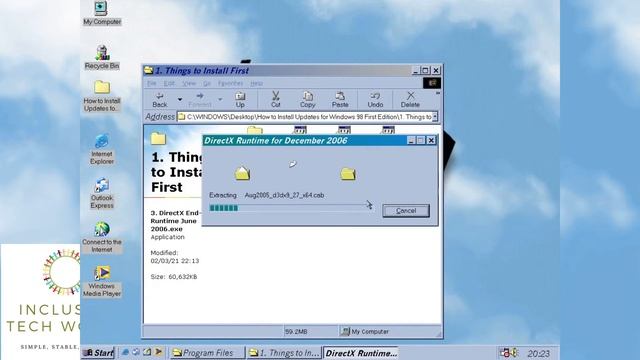640x360 pixels.
Task: Click the Delete toolbar icon
Action: tap(410, 100)
